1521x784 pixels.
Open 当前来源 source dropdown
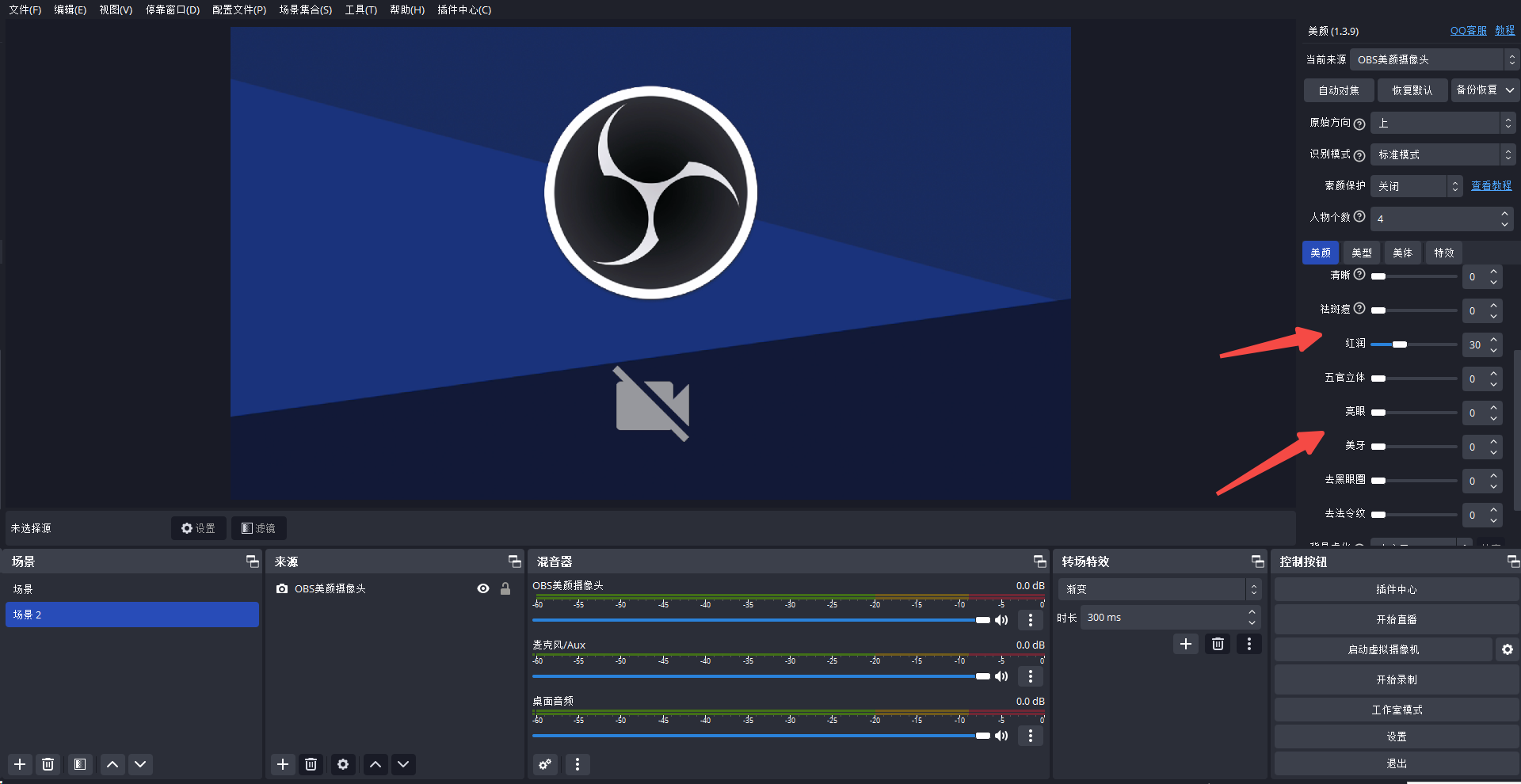pos(1433,59)
